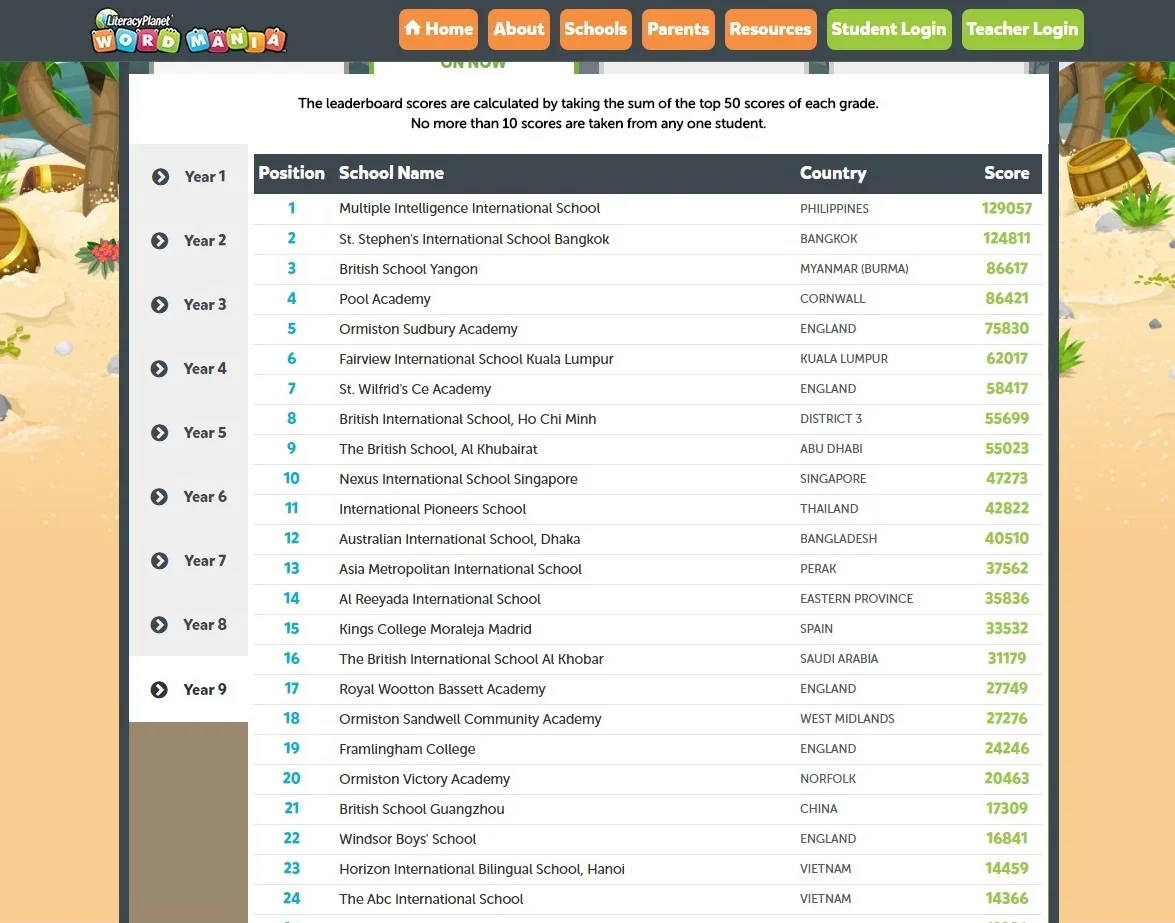Select Asia Metropolitan International School
Image resolution: width=1175 pixels, height=923 pixels.
click(x=460, y=569)
